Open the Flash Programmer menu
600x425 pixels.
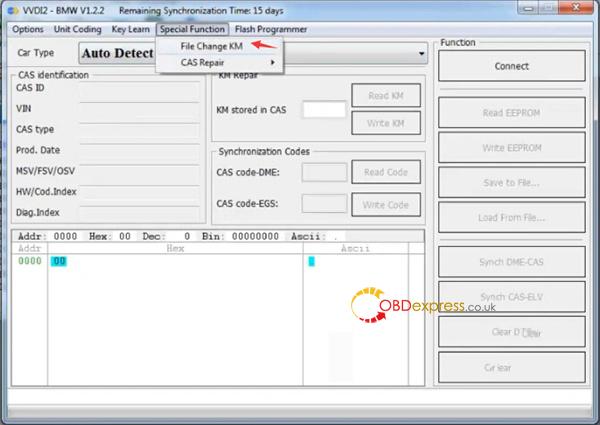[271, 29]
